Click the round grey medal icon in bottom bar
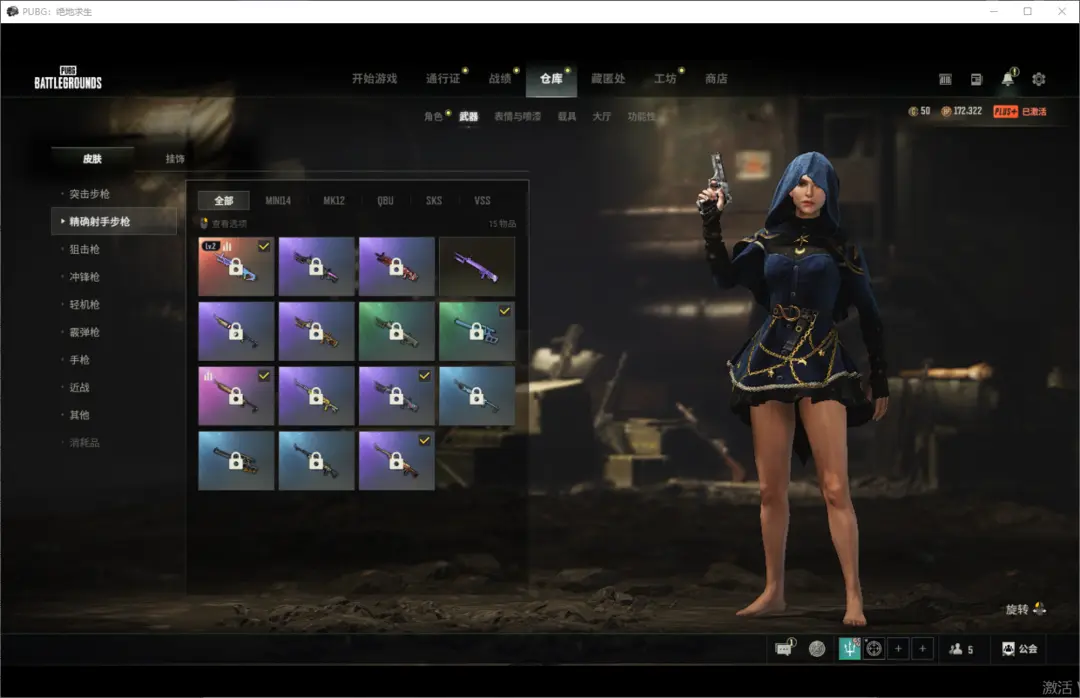This screenshot has height=698, width=1080. pos(817,648)
